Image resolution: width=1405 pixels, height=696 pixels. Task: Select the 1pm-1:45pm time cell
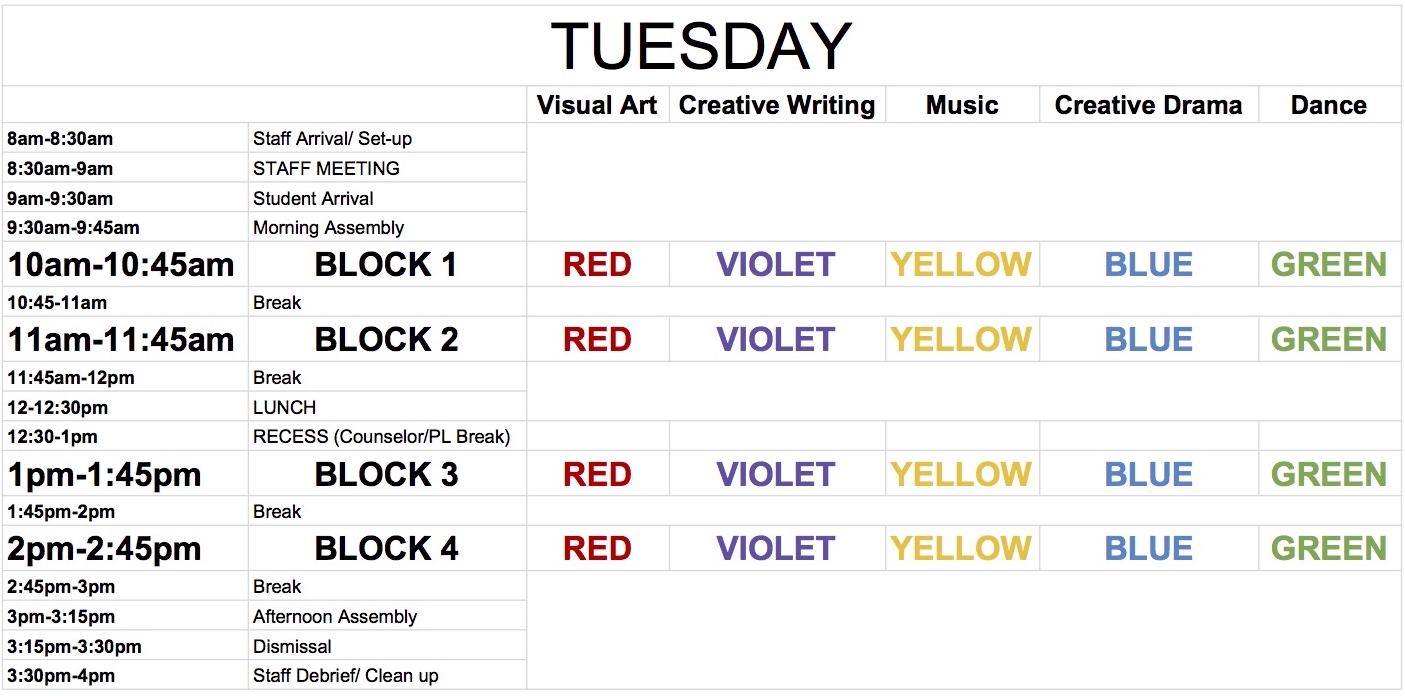105,474
